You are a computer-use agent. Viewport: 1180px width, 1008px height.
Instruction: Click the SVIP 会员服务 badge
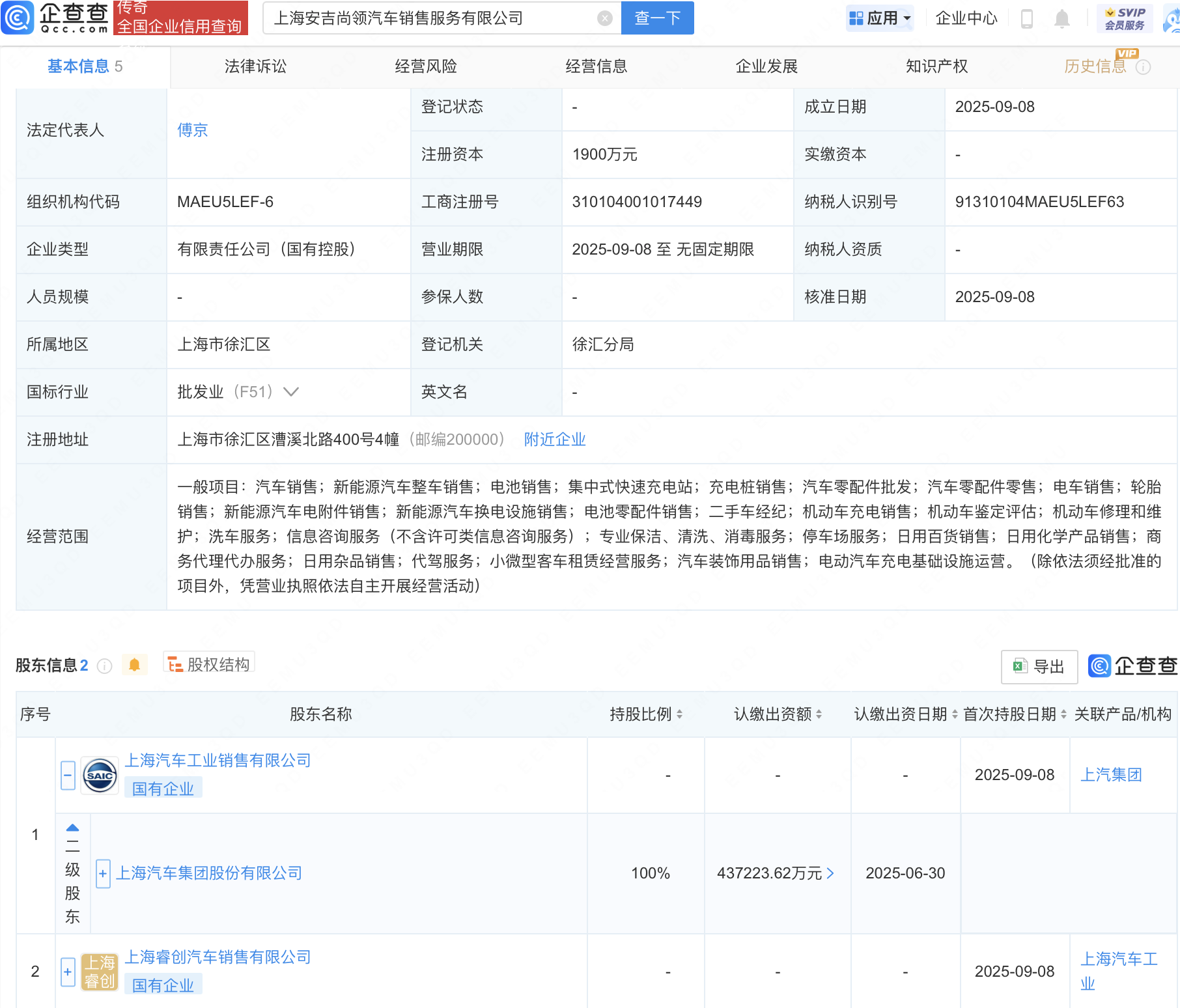point(1123,18)
